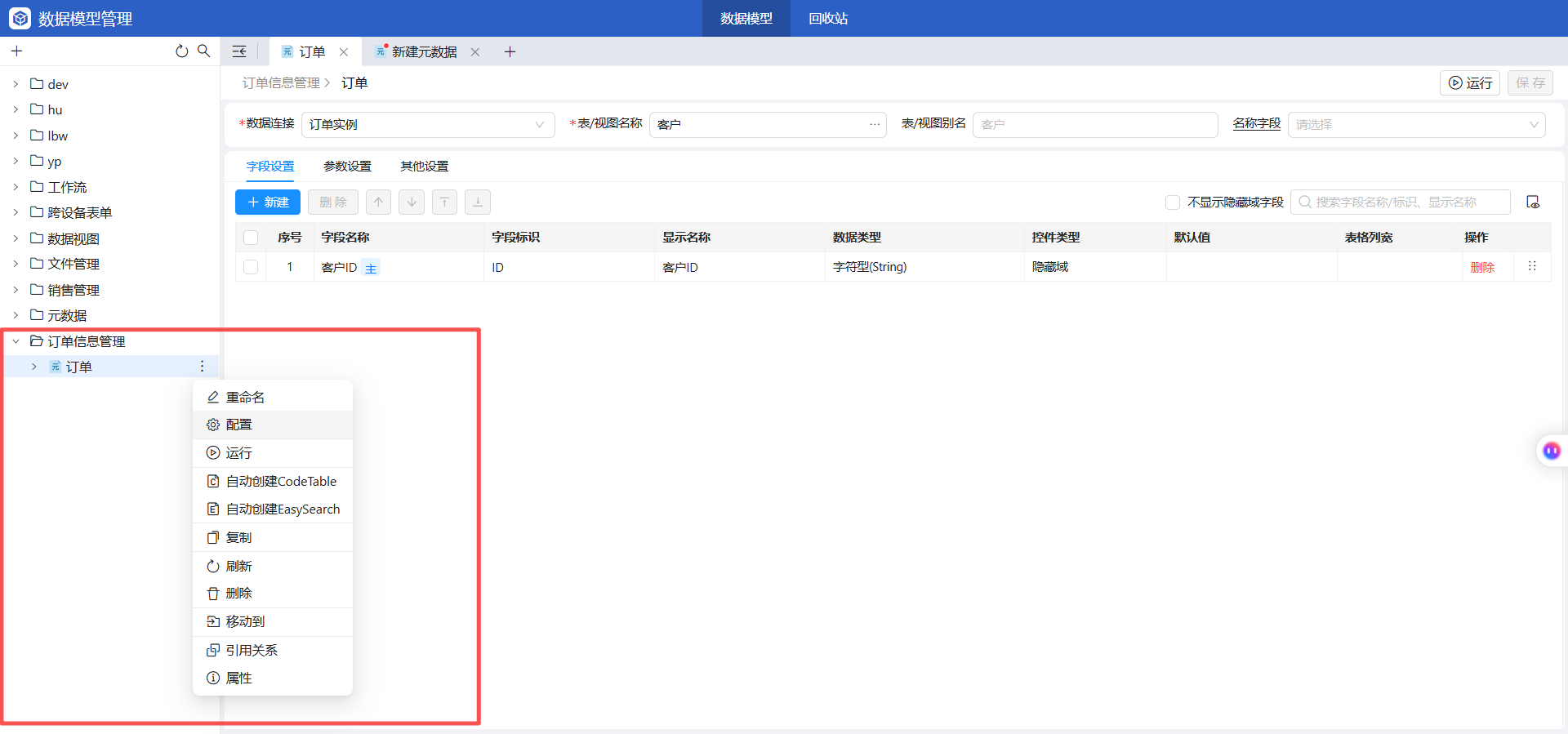The height and width of the screenshot is (734, 1568).
Task: Click the ellipsis in 表/视图名称 field
Action: (x=875, y=124)
